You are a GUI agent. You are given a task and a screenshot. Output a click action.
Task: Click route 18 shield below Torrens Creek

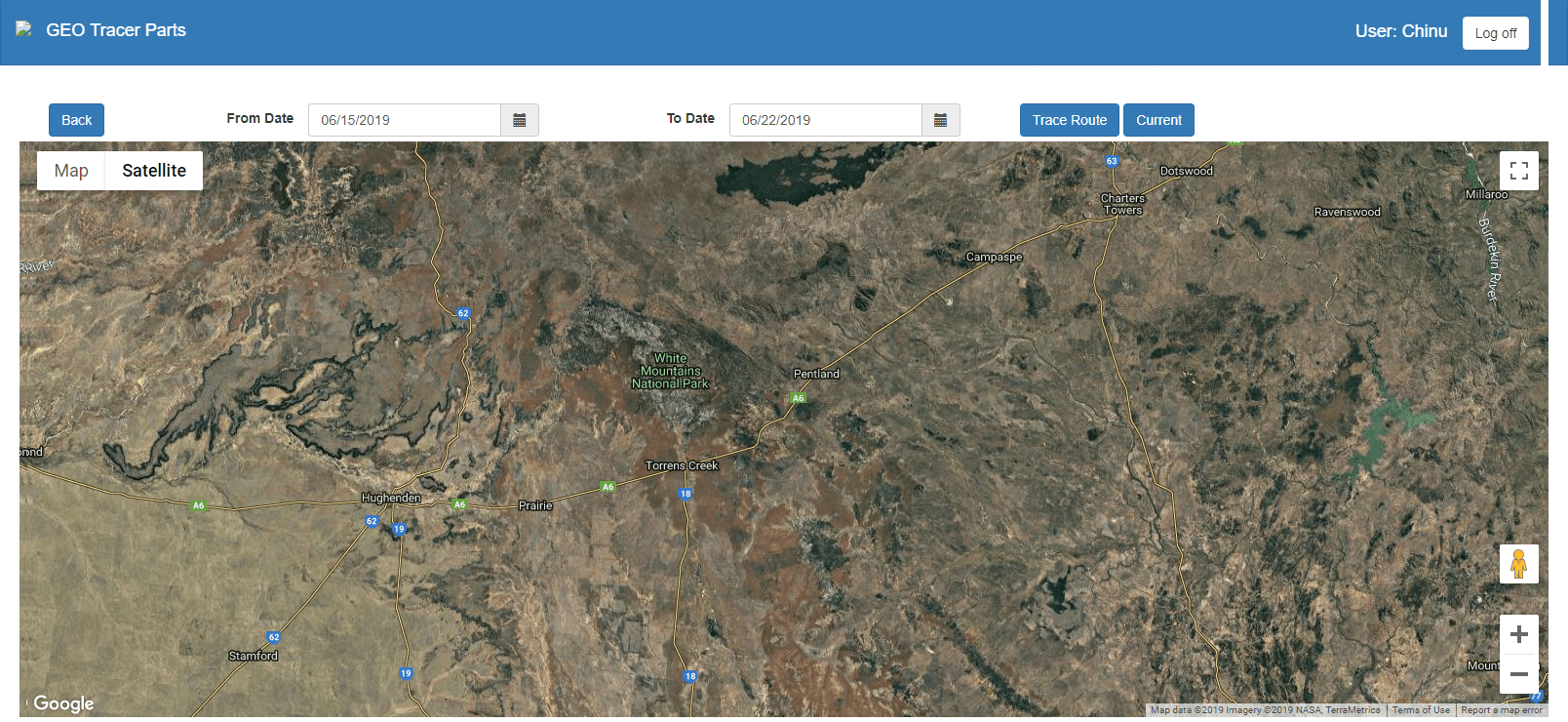[x=686, y=494]
